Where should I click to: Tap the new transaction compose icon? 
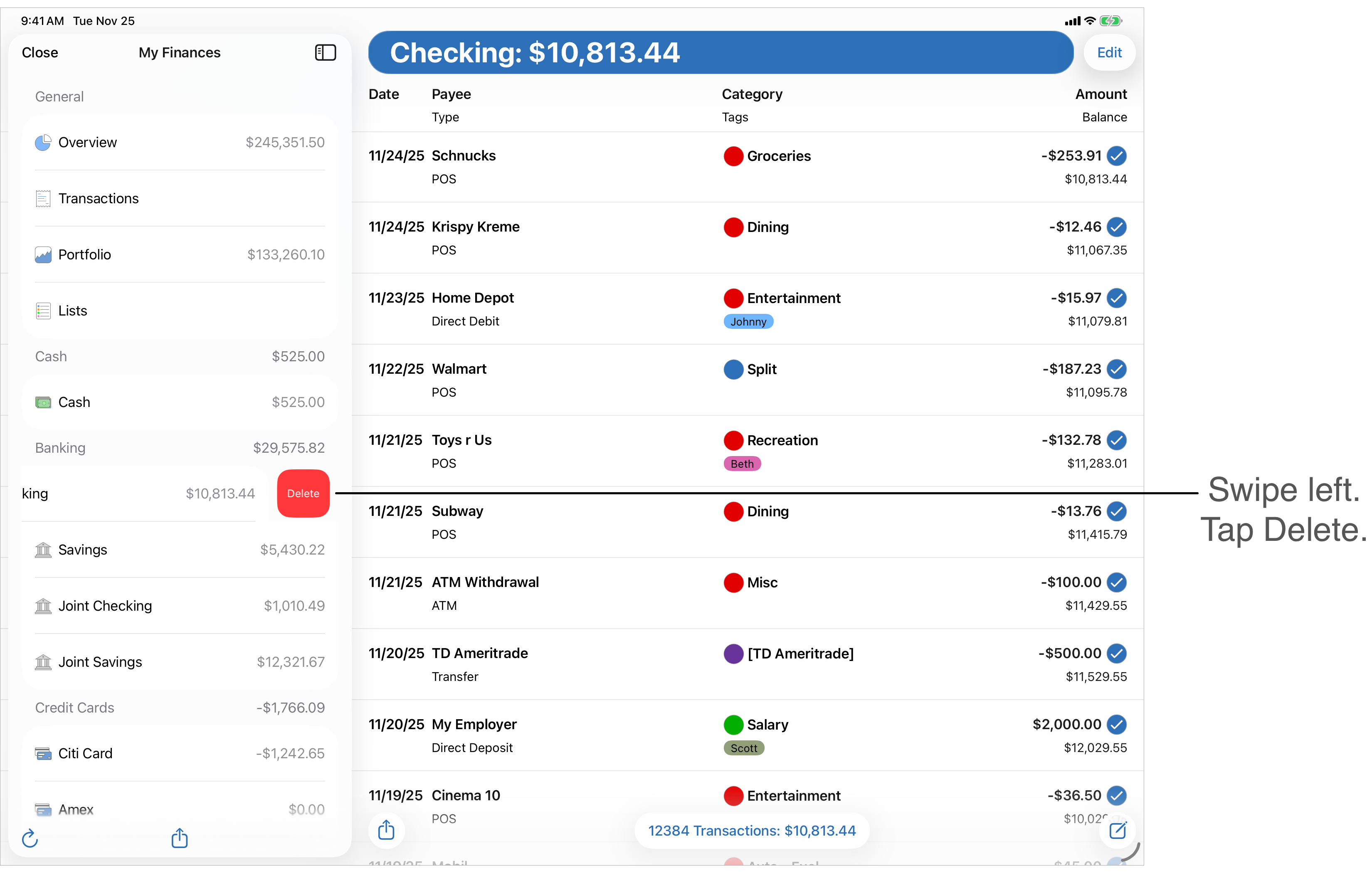[1117, 830]
